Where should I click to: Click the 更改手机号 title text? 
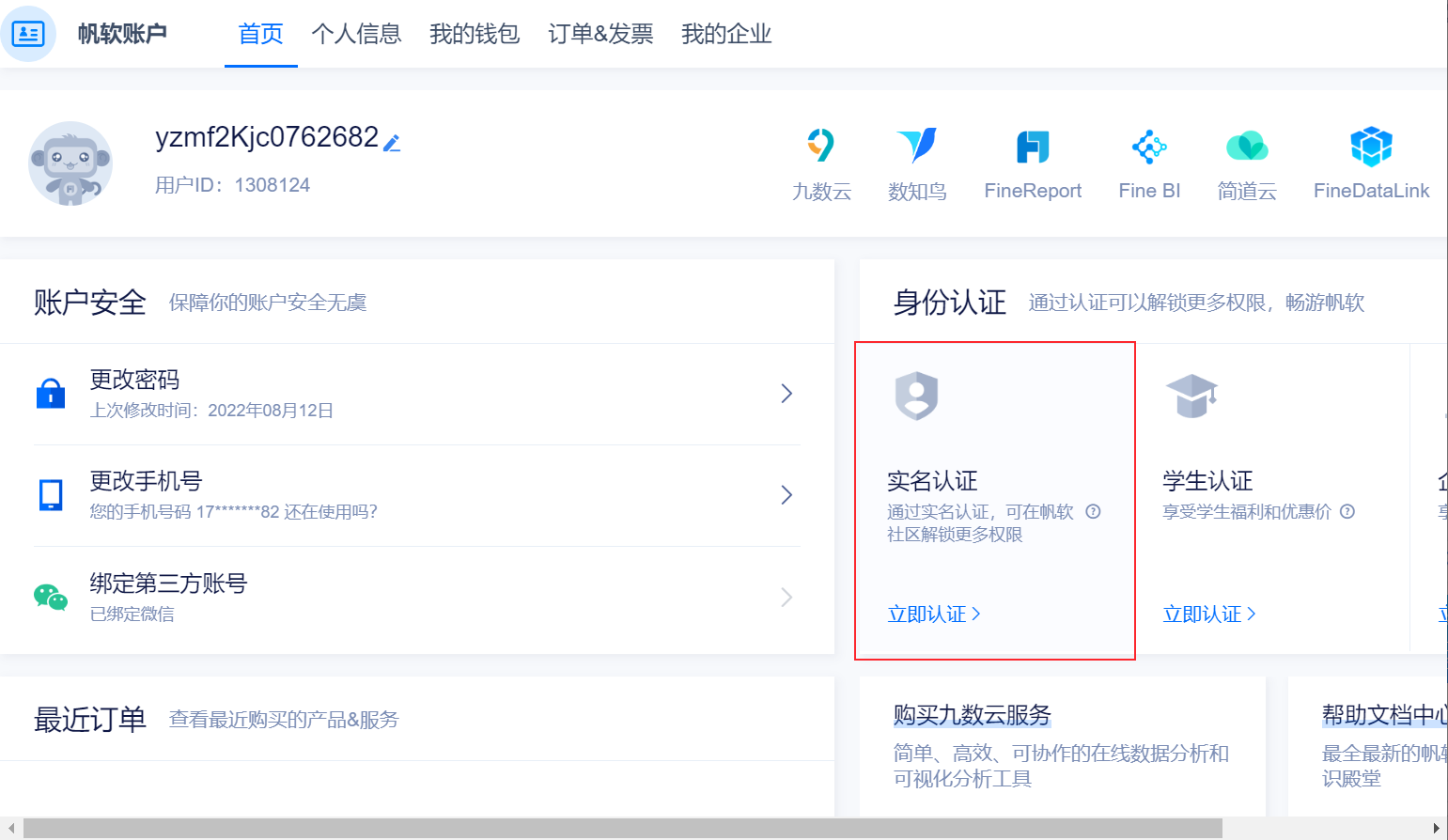coord(146,481)
